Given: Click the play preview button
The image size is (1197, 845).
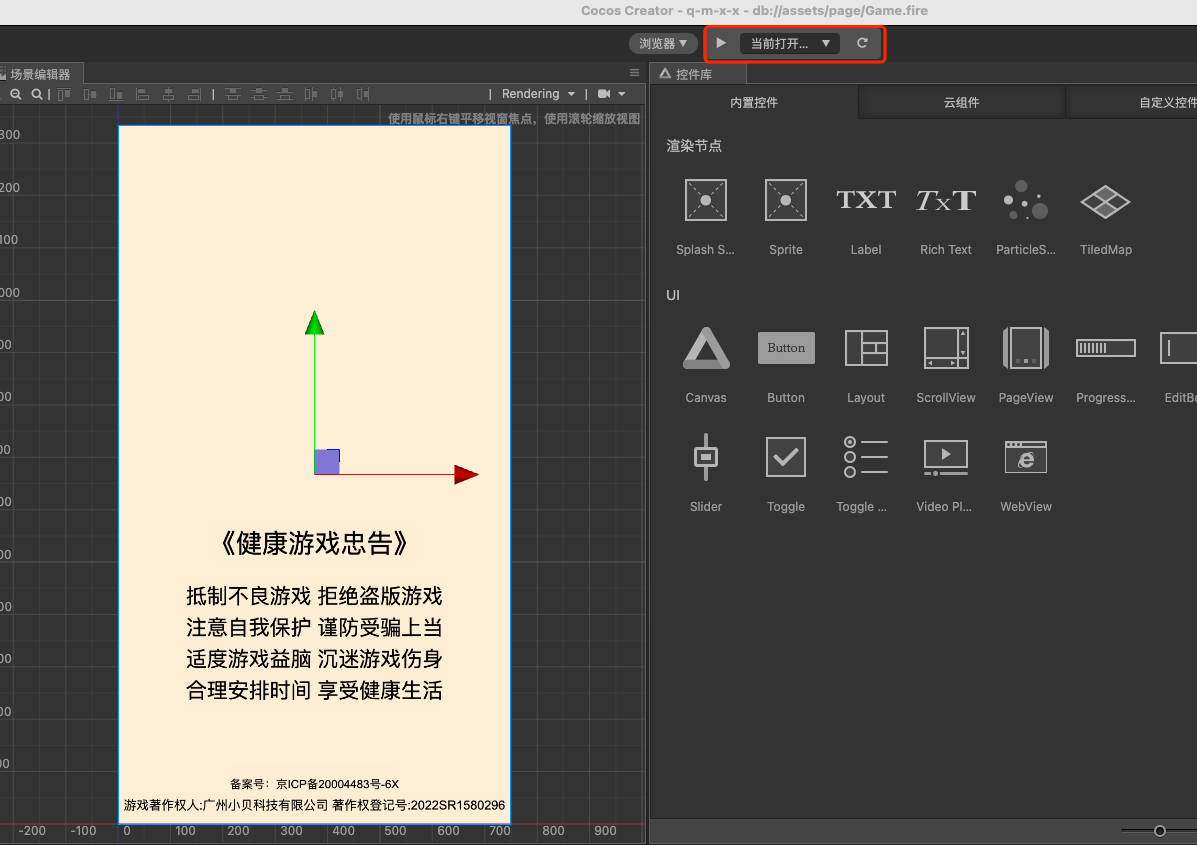Looking at the screenshot, I should click(x=721, y=44).
